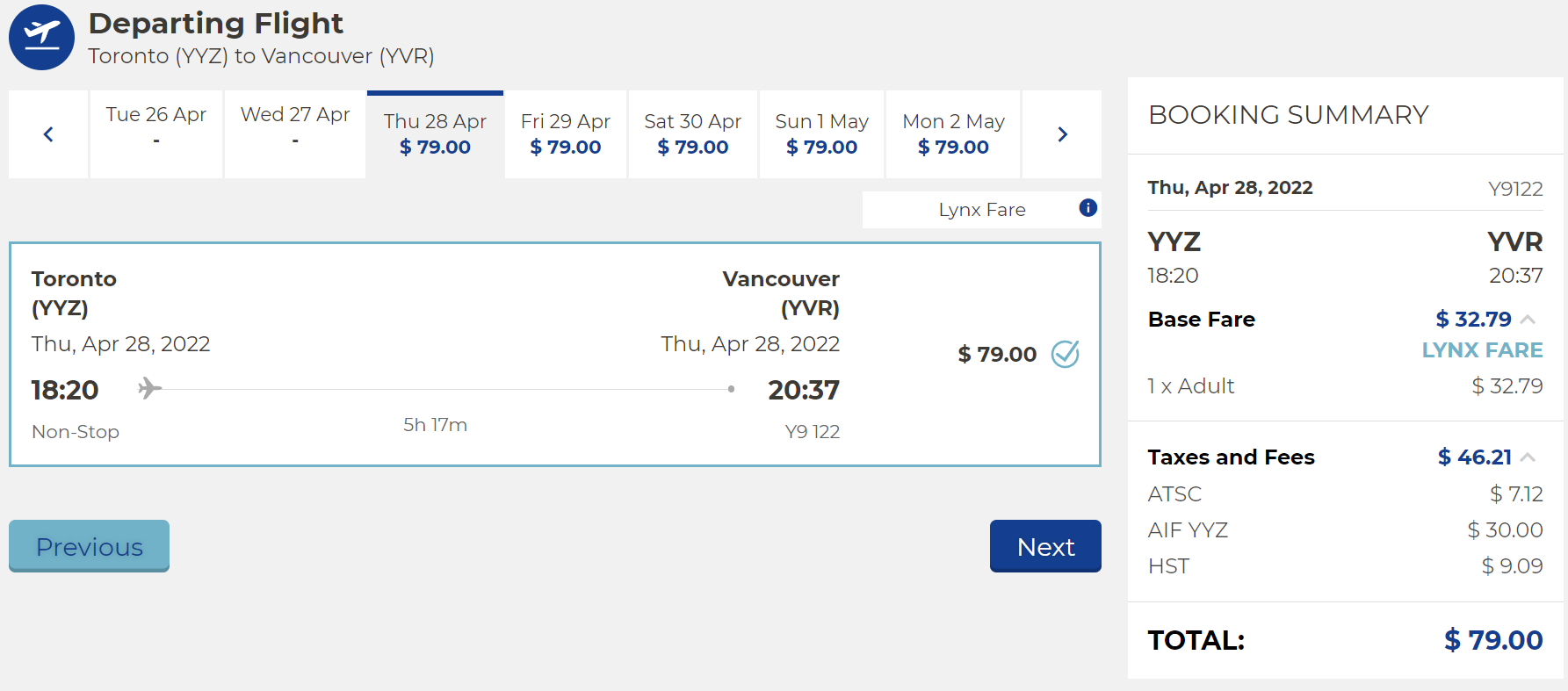Pick the Sat 30 Apr date tab
This screenshot has width=1568, height=691.
(x=692, y=134)
